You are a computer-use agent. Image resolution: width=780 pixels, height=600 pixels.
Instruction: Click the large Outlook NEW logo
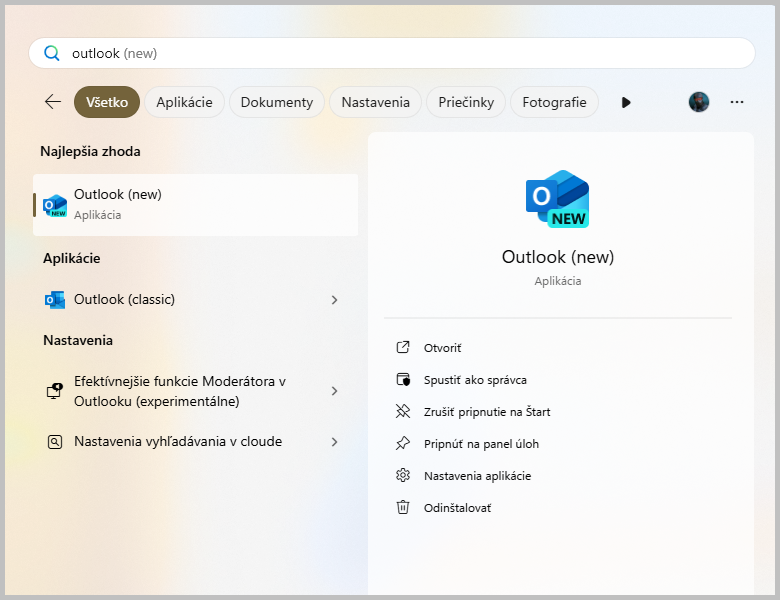558,199
